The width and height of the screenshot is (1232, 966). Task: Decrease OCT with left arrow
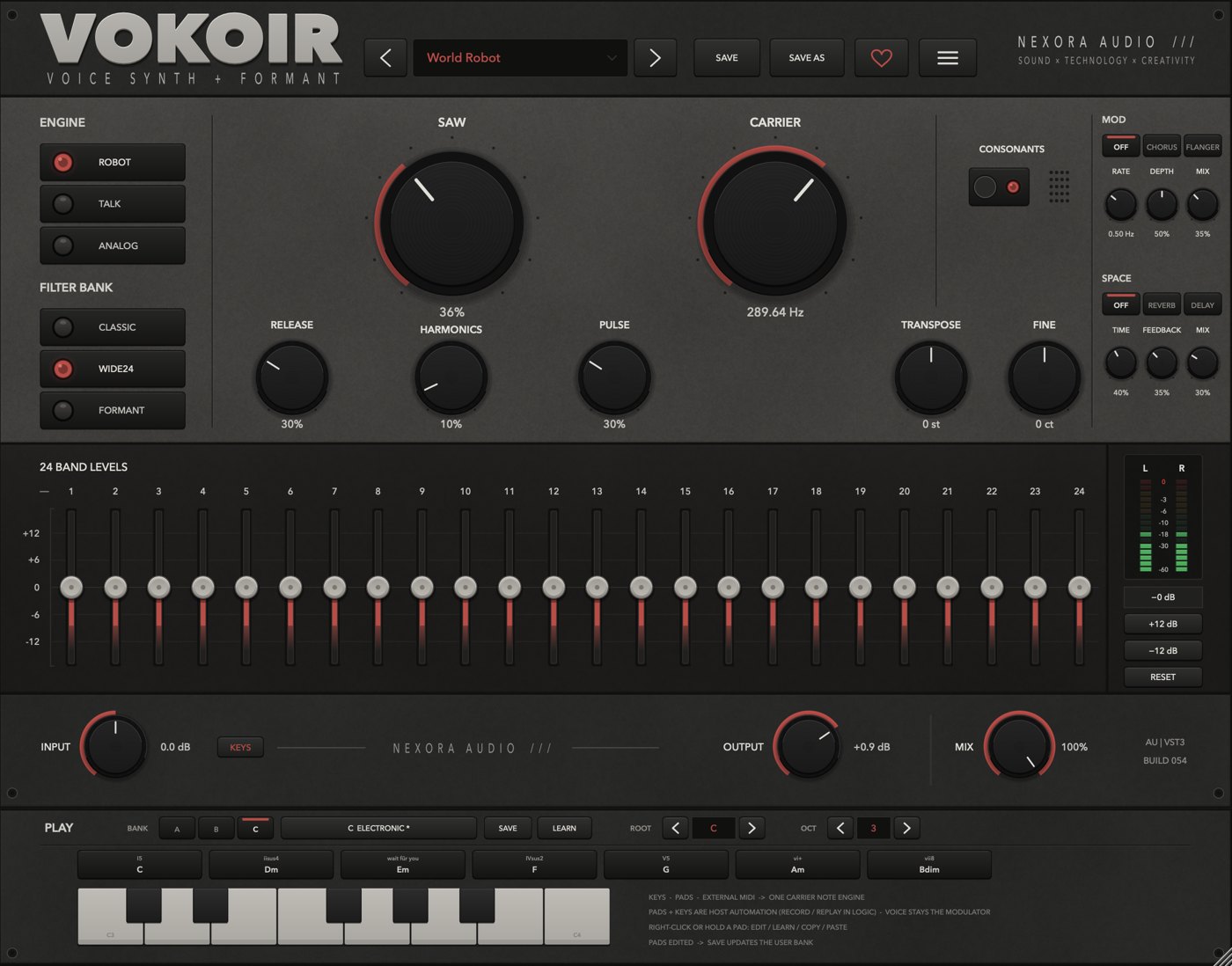coord(840,828)
